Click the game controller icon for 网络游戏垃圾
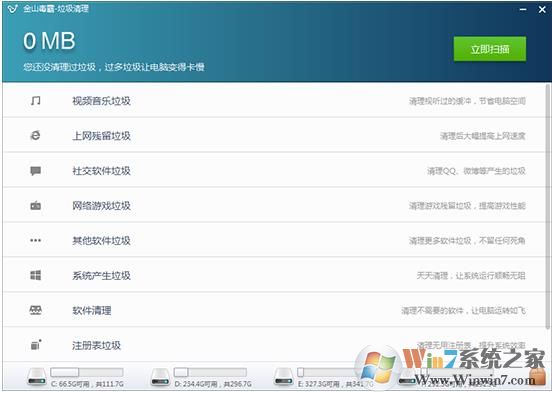552x394 pixels. click(x=35, y=205)
